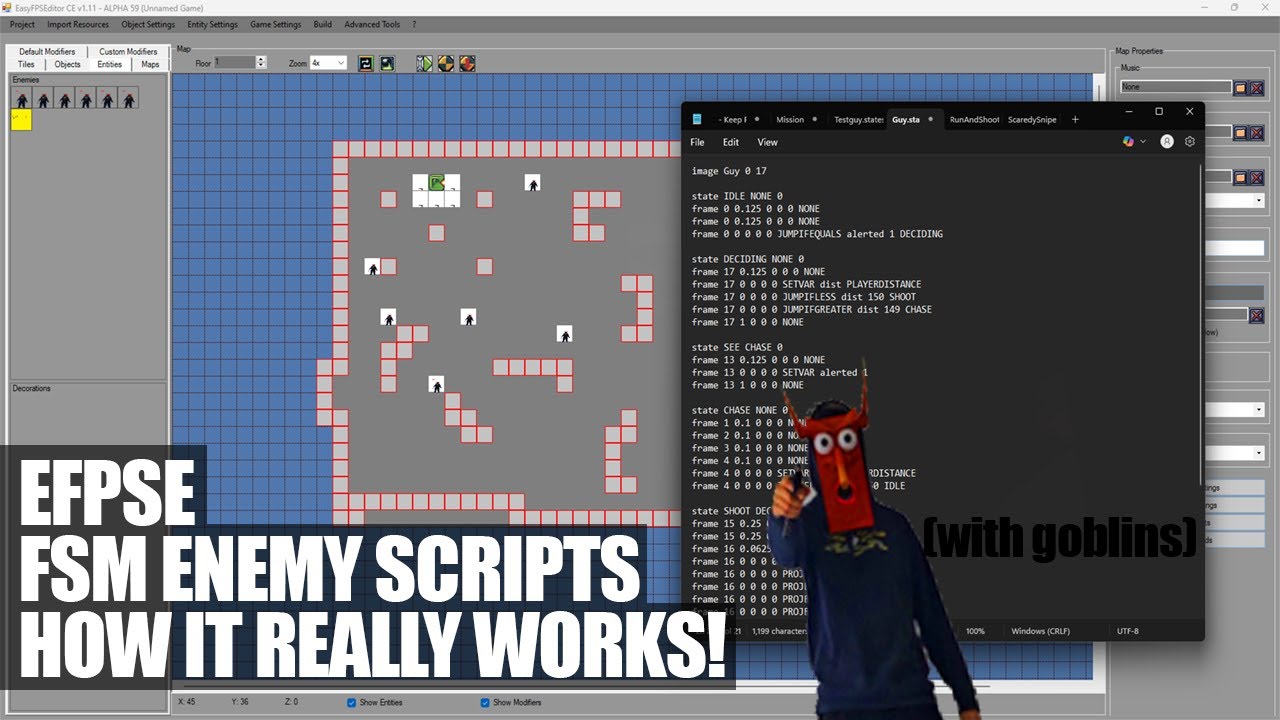Image resolution: width=1280 pixels, height=720 pixels.
Task: Open the Build menu
Action: 322,24
